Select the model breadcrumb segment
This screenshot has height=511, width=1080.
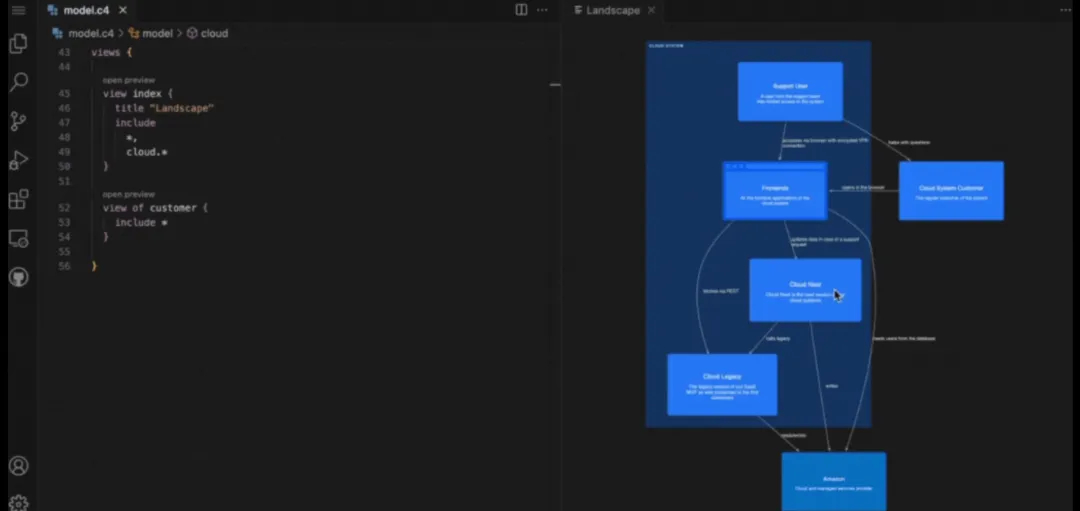151,33
